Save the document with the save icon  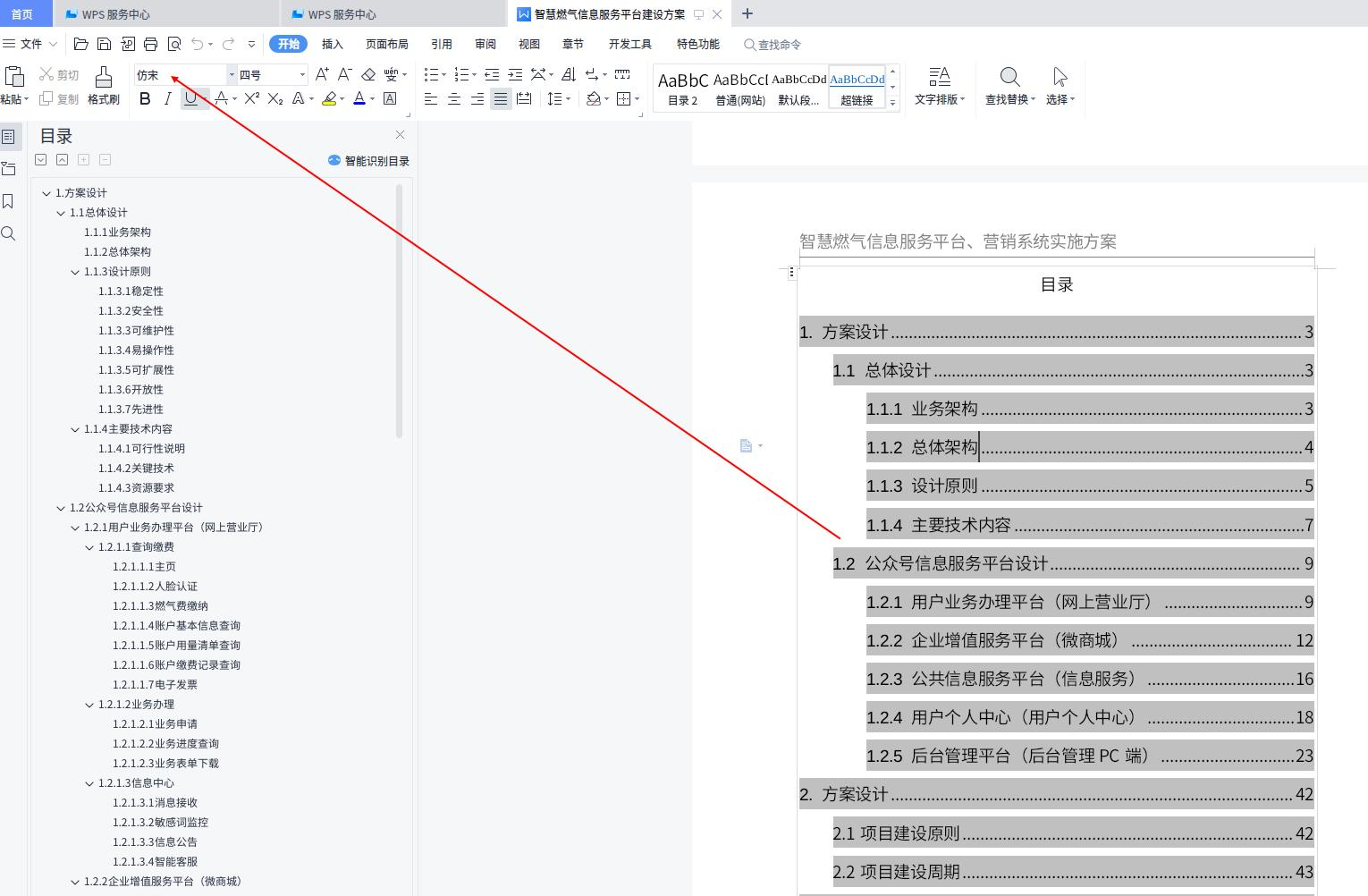tap(104, 44)
